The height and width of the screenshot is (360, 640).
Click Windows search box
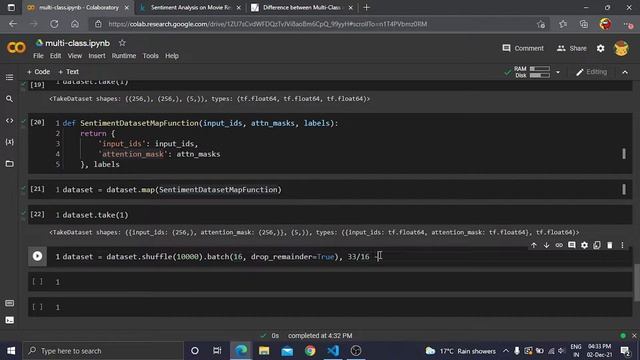(103, 351)
